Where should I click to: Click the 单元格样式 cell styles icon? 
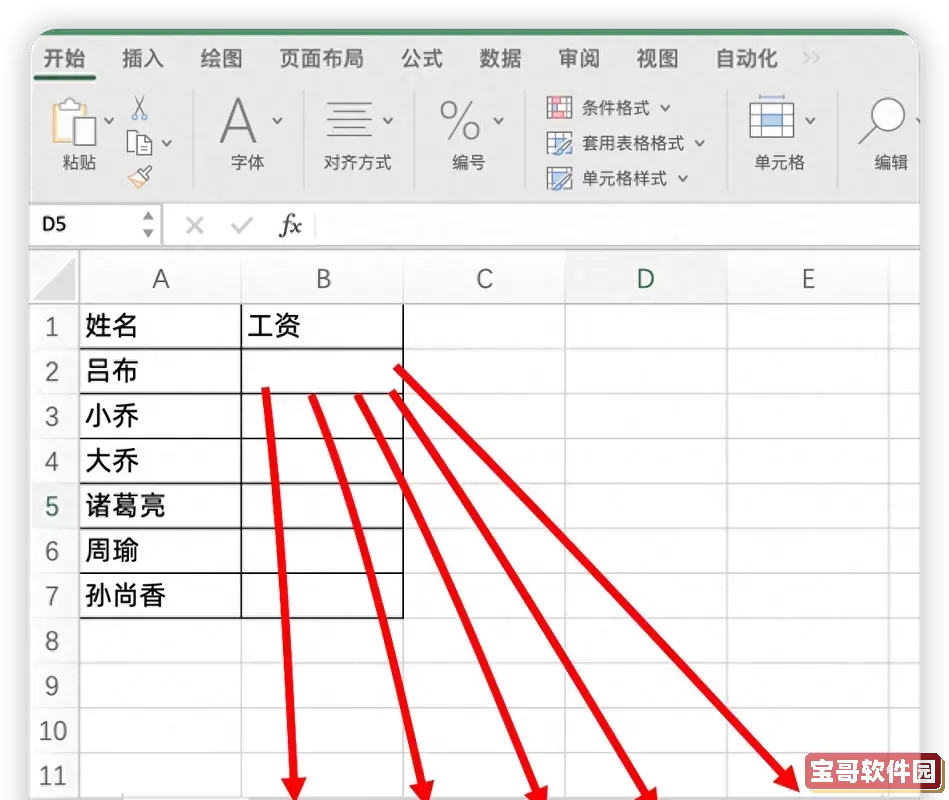pos(559,179)
